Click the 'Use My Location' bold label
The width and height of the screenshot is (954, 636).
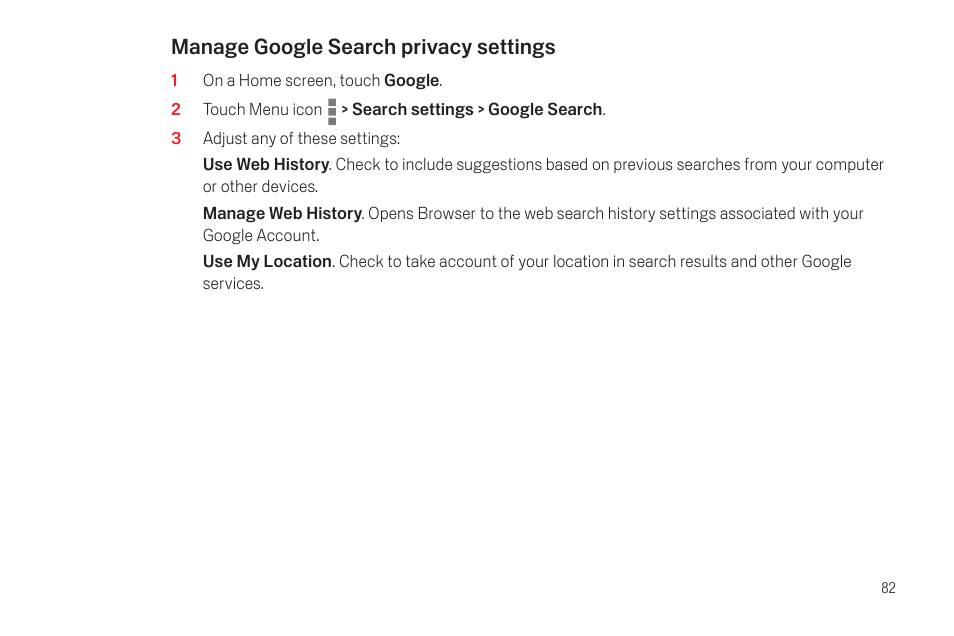(x=267, y=262)
